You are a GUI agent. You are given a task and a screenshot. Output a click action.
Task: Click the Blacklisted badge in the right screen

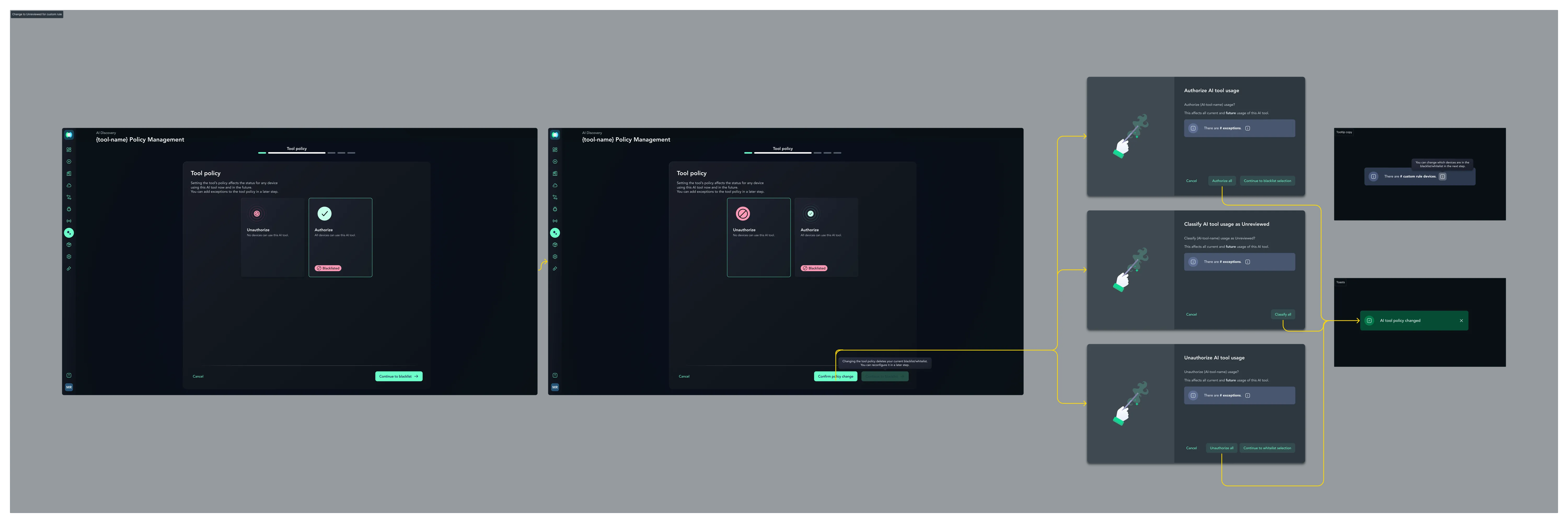coord(814,268)
